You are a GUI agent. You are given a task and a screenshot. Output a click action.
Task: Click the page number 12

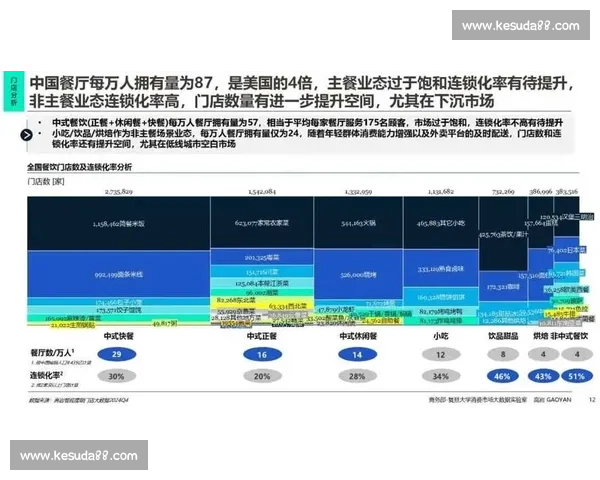pyautogui.click(x=592, y=400)
